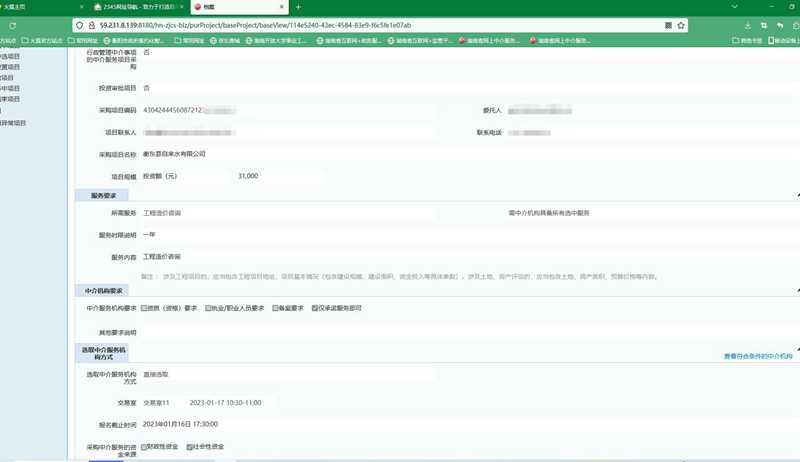The image size is (800, 462).
Task: Reload the page with the refresh icon
Action: pyautogui.click(x=12, y=25)
